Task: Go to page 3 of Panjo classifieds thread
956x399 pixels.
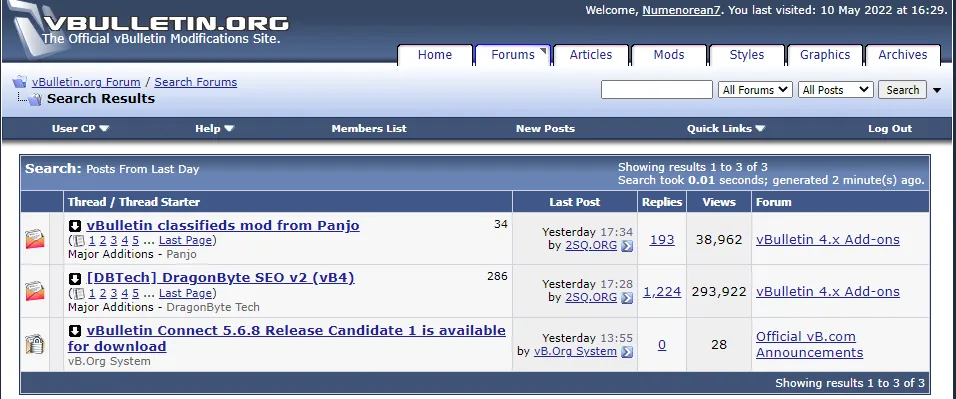Action: coord(113,240)
